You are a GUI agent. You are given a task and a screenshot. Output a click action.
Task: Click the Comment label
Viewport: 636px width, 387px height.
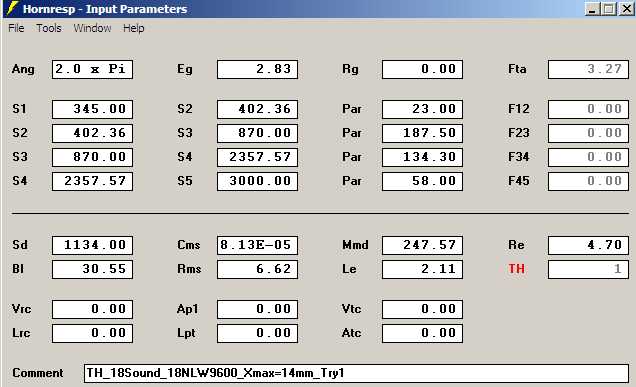(x=38, y=373)
